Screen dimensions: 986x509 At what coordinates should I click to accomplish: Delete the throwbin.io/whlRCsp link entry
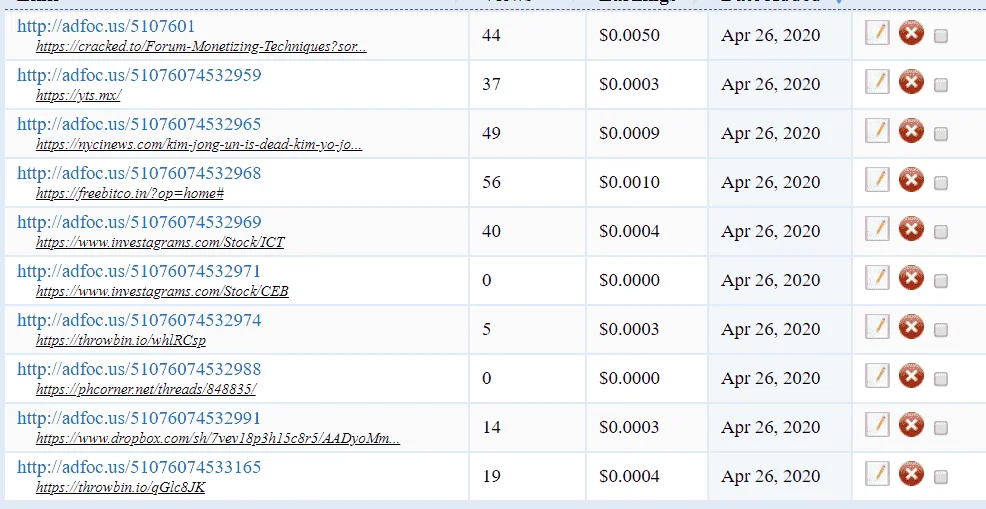911,327
